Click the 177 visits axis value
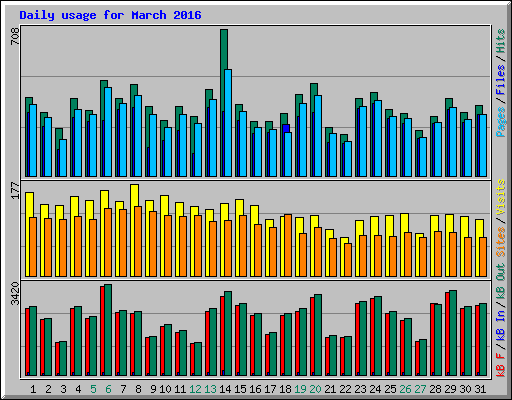The image size is (512, 400). click(x=15, y=191)
